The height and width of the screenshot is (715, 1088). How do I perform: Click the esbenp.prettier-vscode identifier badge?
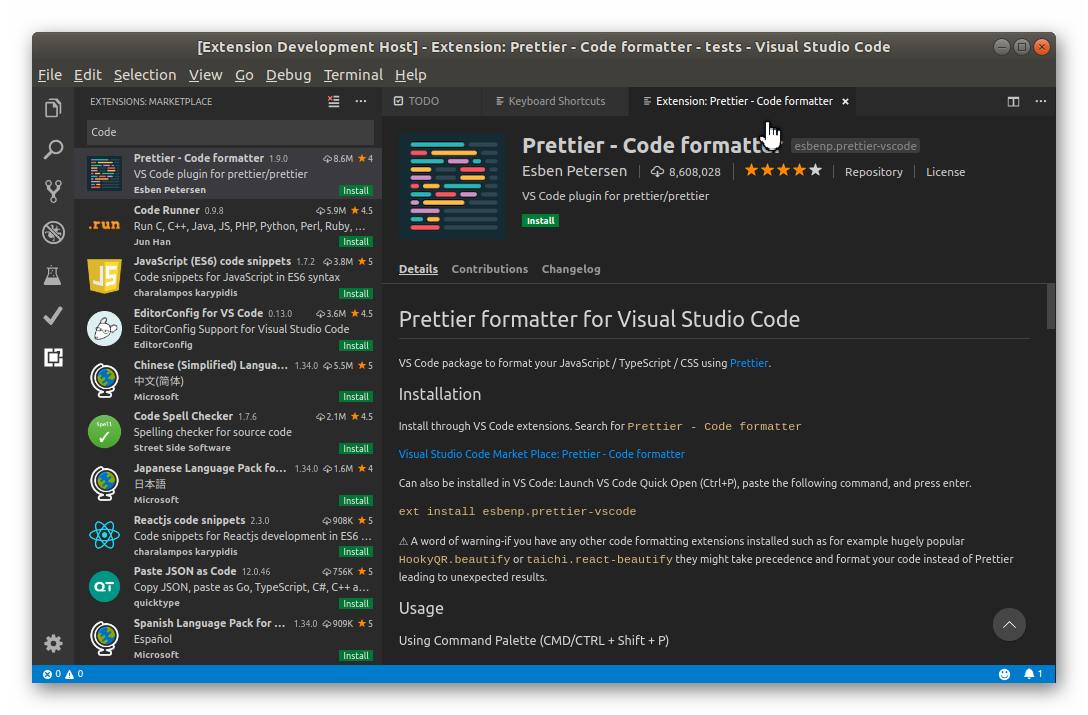(x=856, y=146)
